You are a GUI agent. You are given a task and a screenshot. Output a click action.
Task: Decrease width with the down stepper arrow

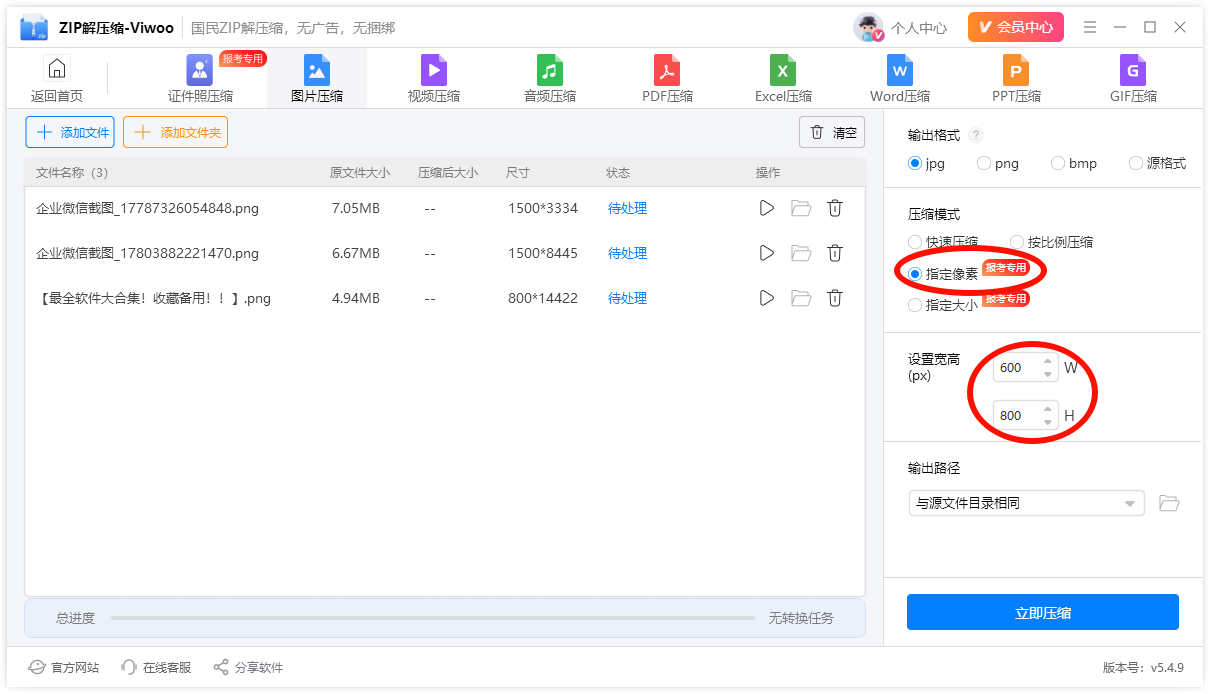pyautogui.click(x=1048, y=374)
